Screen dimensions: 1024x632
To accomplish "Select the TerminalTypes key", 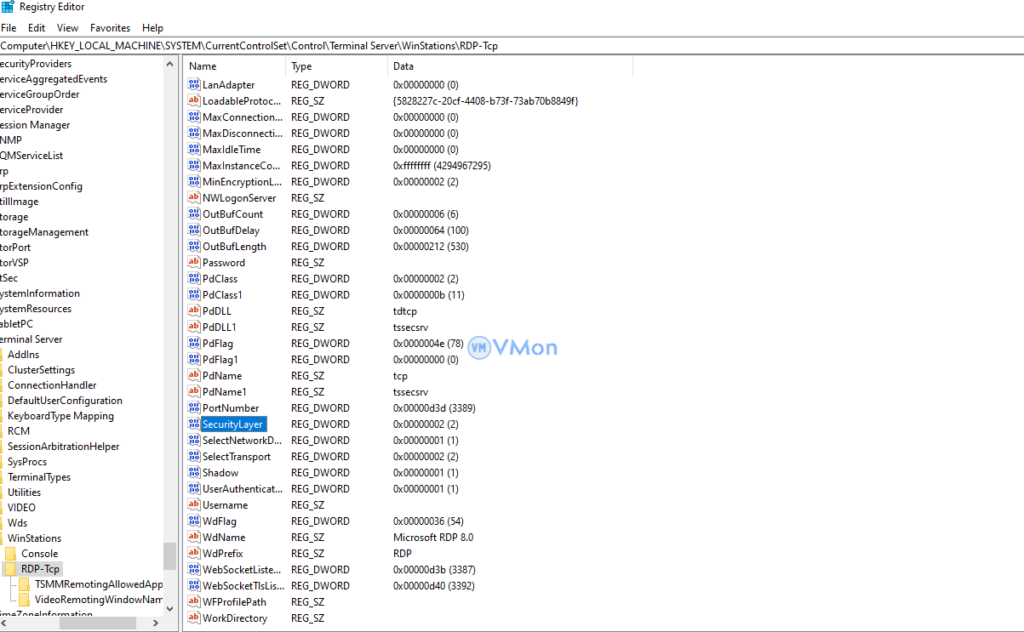I will coord(39,477).
